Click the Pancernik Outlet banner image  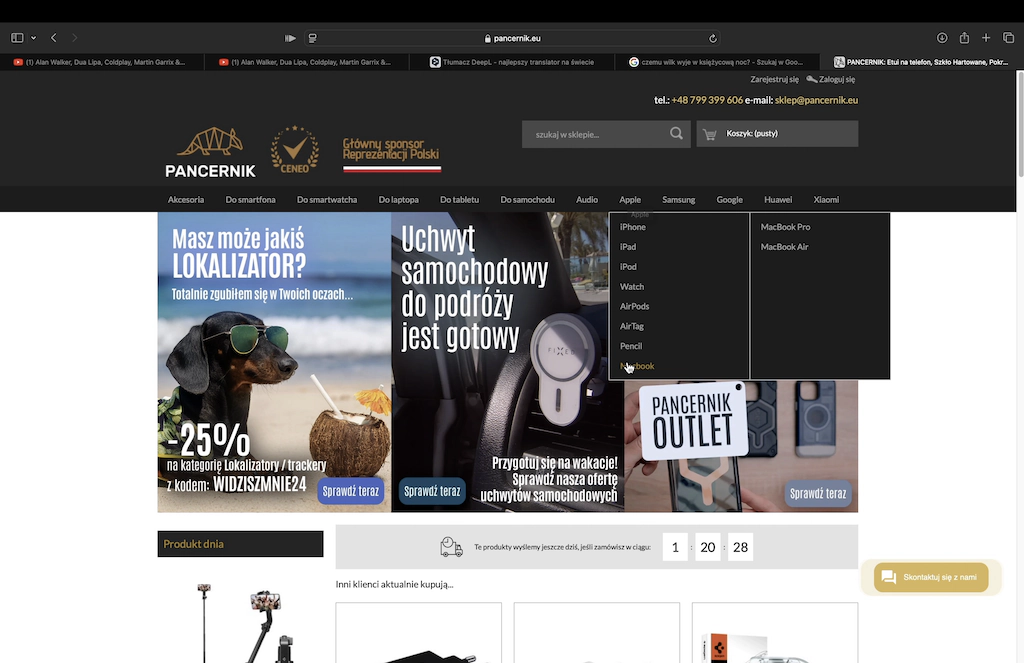tap(741, 446)
